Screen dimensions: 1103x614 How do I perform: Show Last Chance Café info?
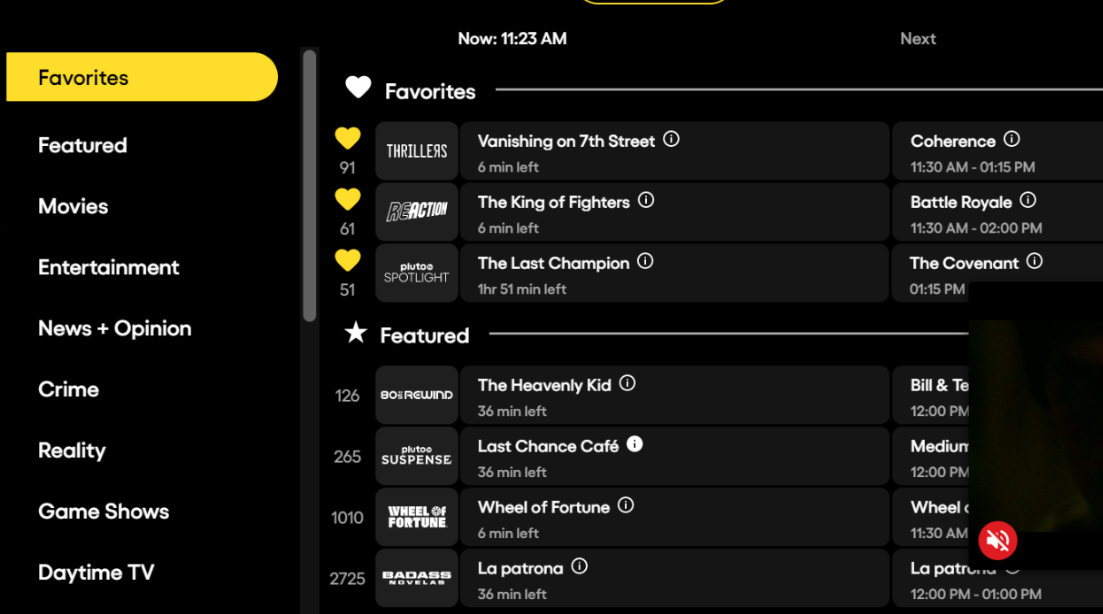click(635, 445)
